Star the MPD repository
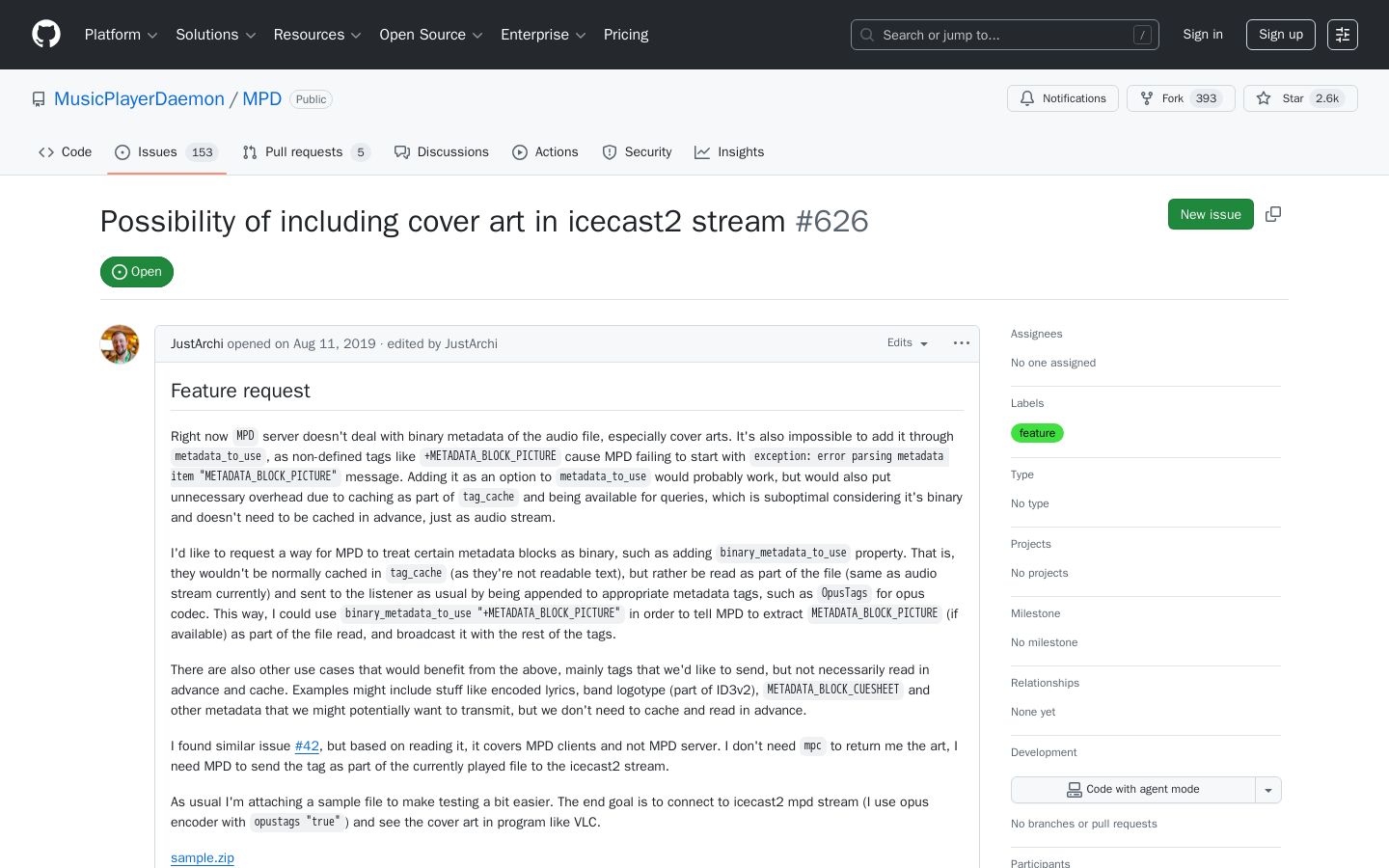The height and width of the screenshot is (868, 1389). 1300,98
